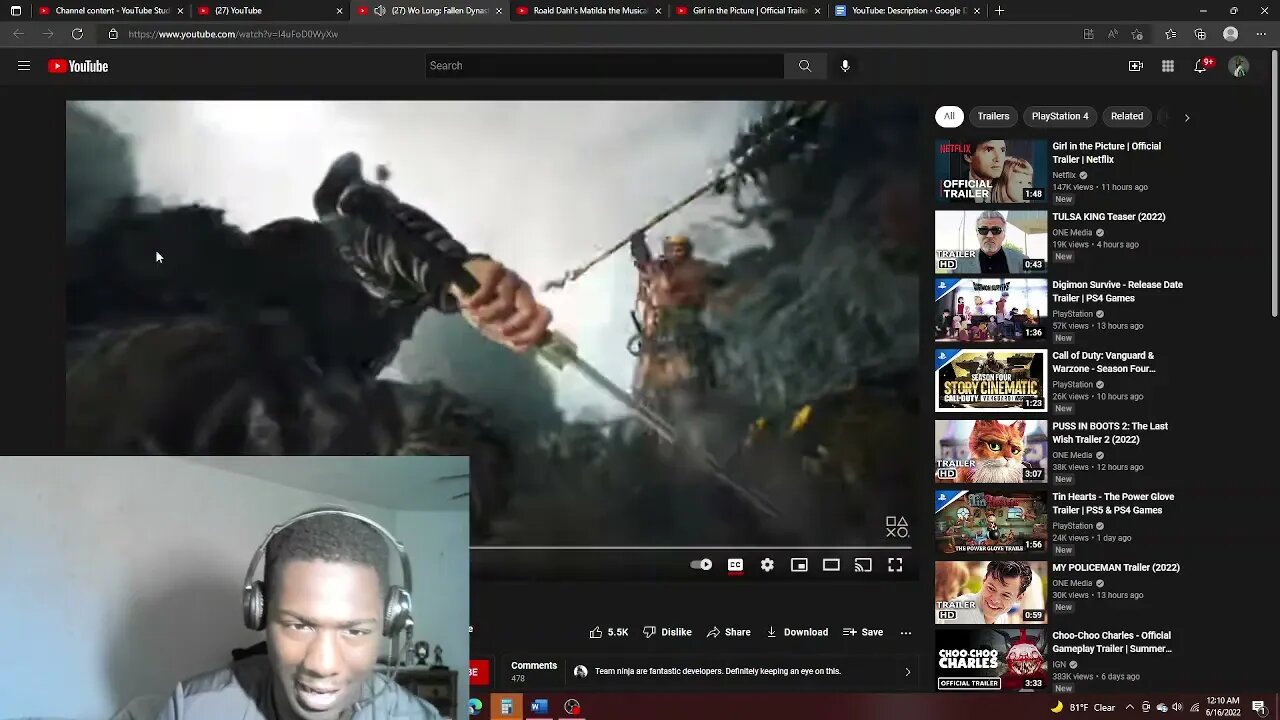
Task: Open PUSS IN BOOTS 2 trailer title
Action: (1110, 433)
